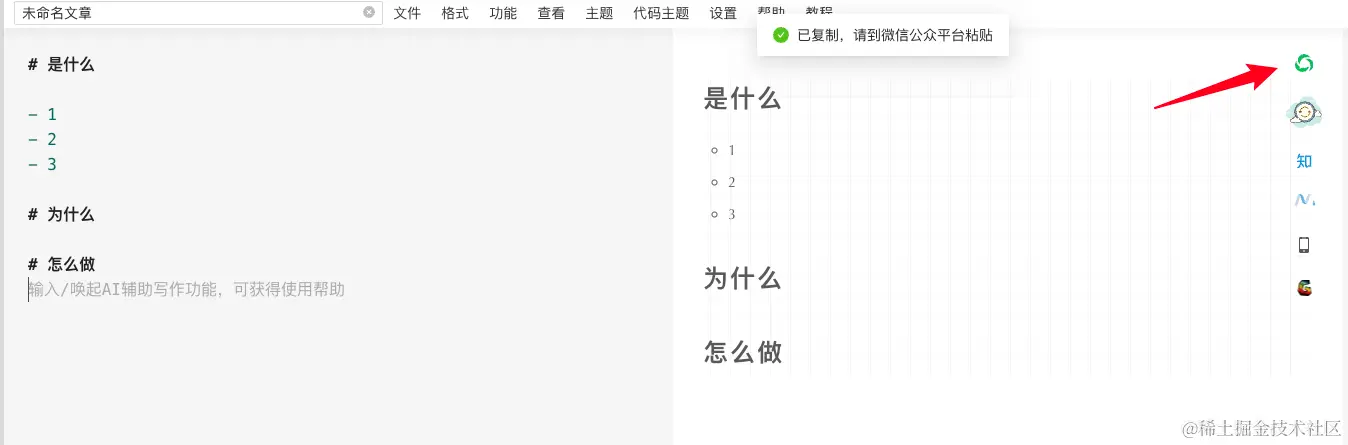The height and width of the screenshot is (445, 1348).
Task: Click the colorful G icon at the sidebar bottom
Action: coord(1303,288)
